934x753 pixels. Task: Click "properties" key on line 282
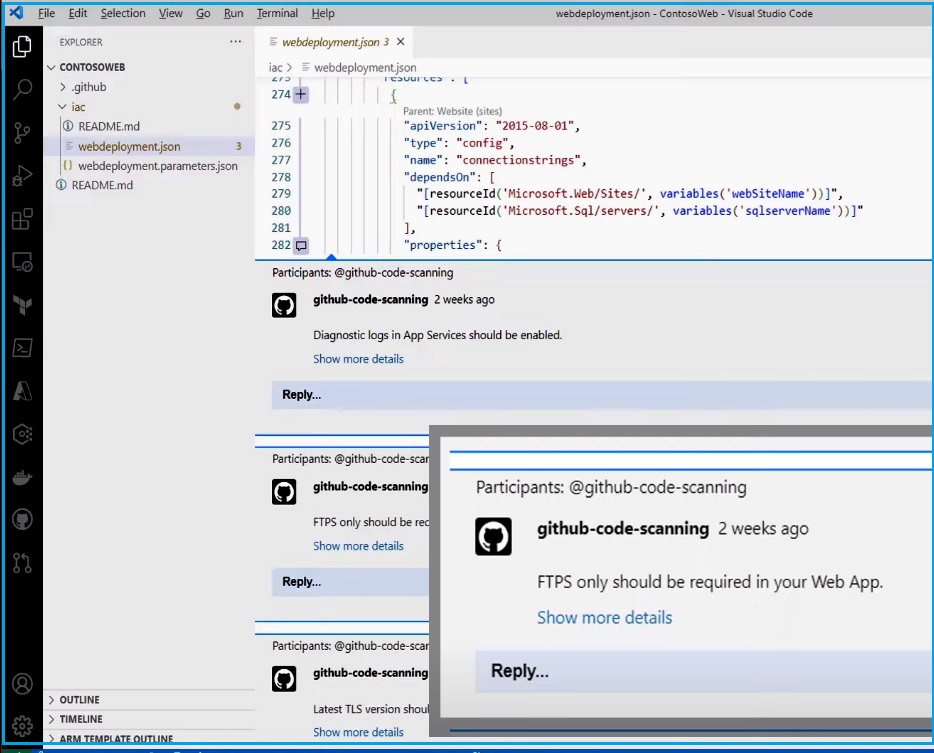click(x=443, y=245)
